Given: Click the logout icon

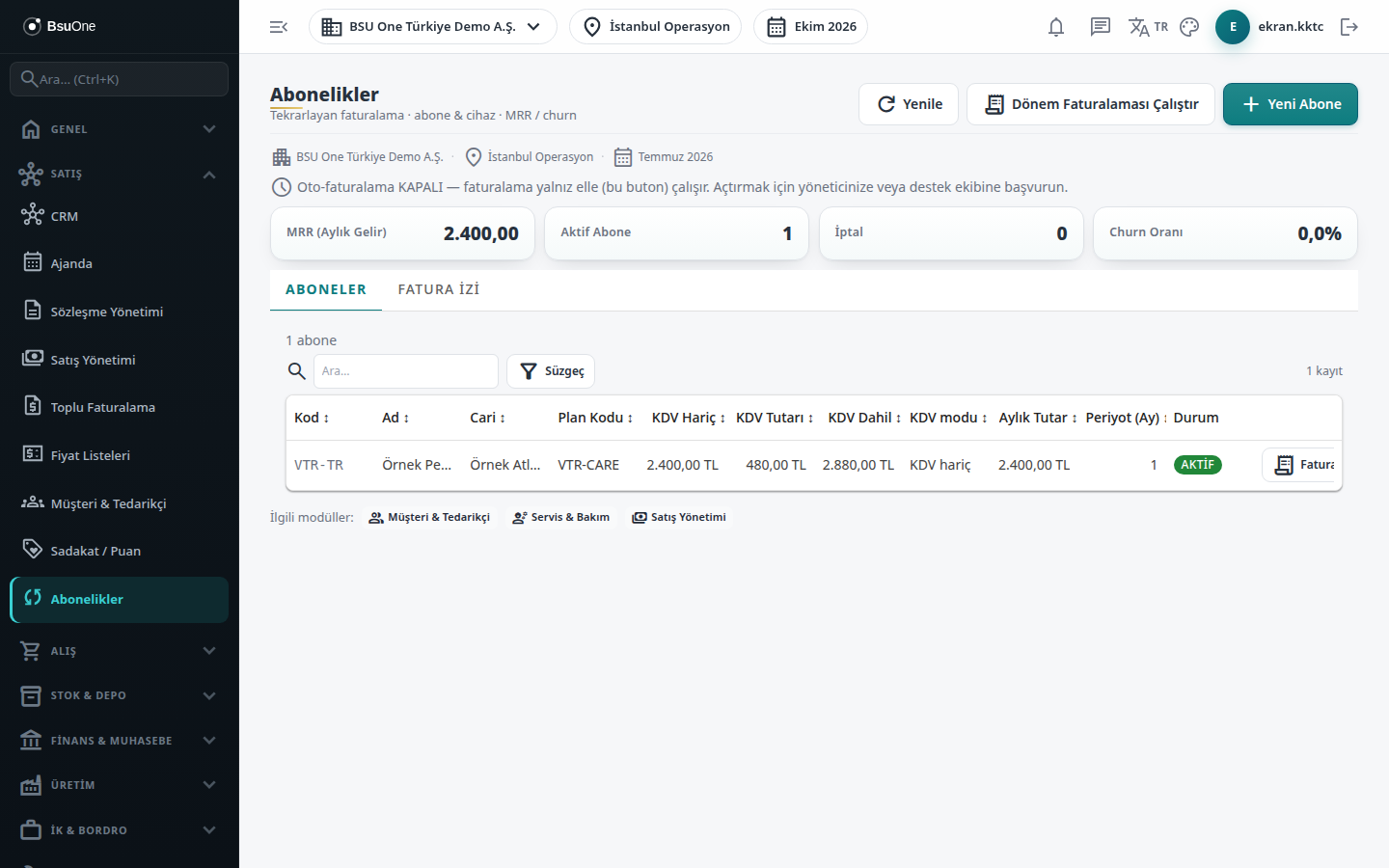Looking at the screenshot, I should coord(1349,27).
